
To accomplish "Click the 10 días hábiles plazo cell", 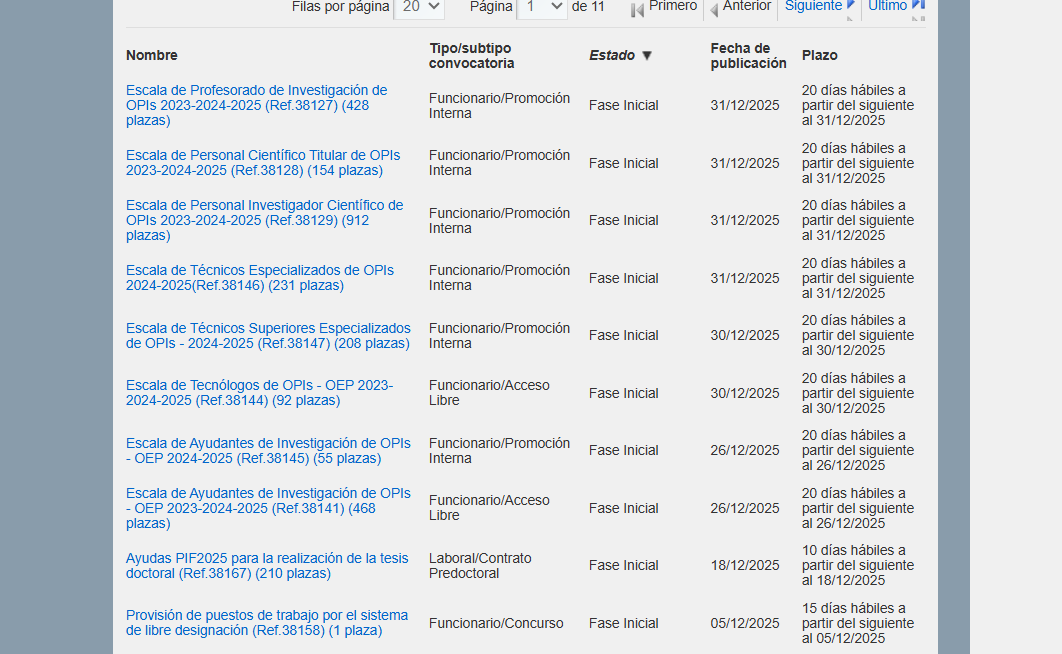I will tap(858, 565).
